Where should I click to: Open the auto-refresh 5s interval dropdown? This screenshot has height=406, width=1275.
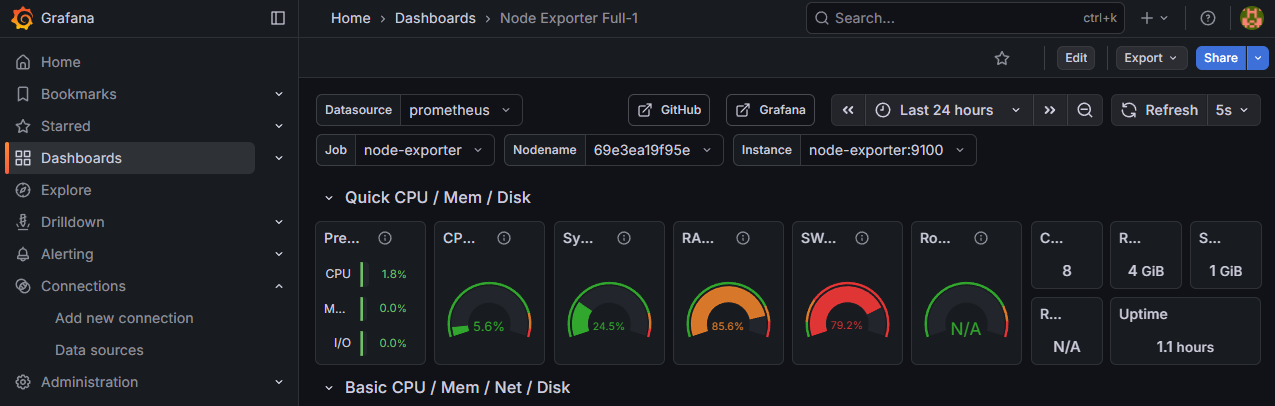pos(1232,110)
